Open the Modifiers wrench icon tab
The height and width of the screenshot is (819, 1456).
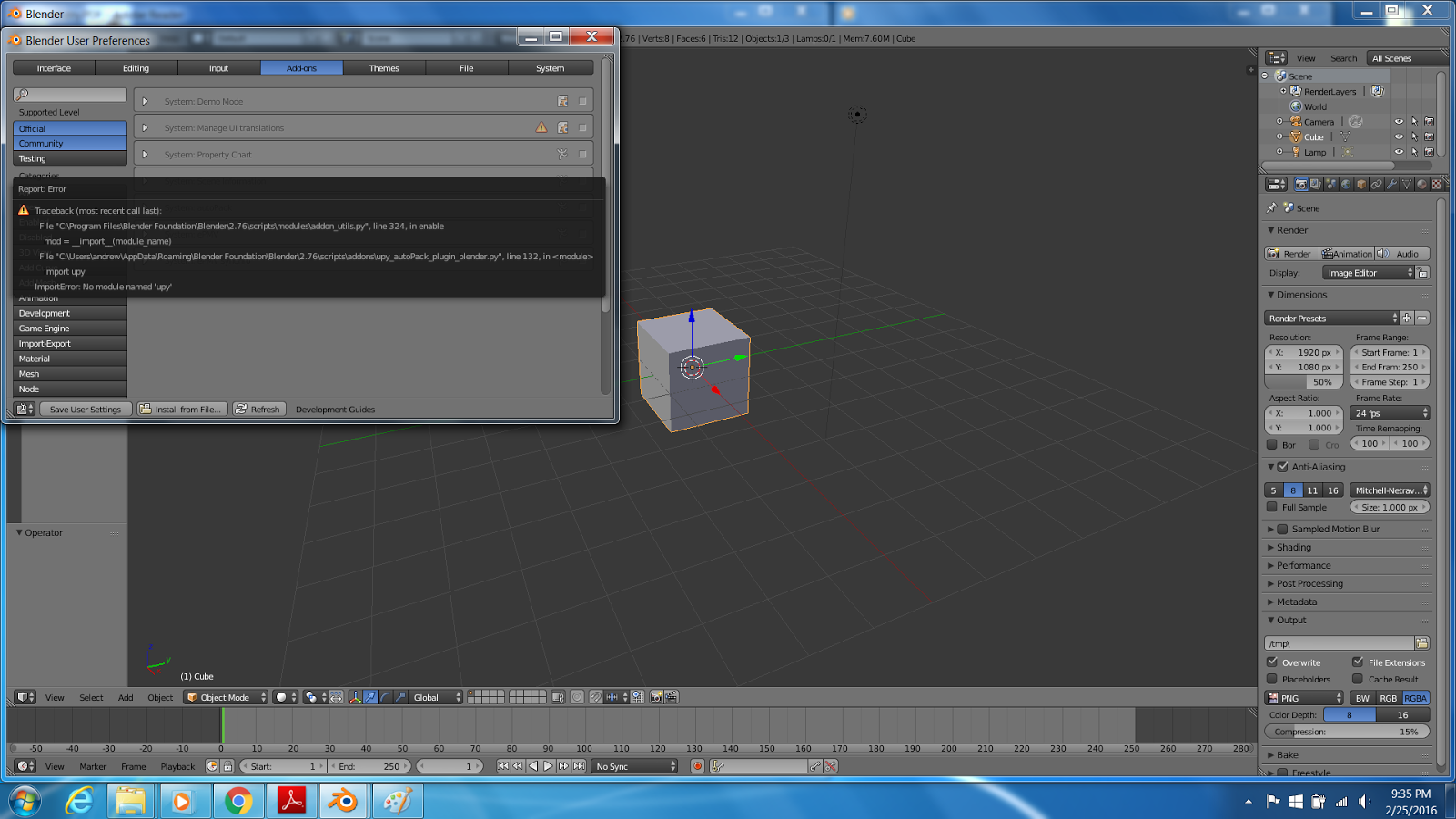pyautogui.click(x=1392, y=185)
